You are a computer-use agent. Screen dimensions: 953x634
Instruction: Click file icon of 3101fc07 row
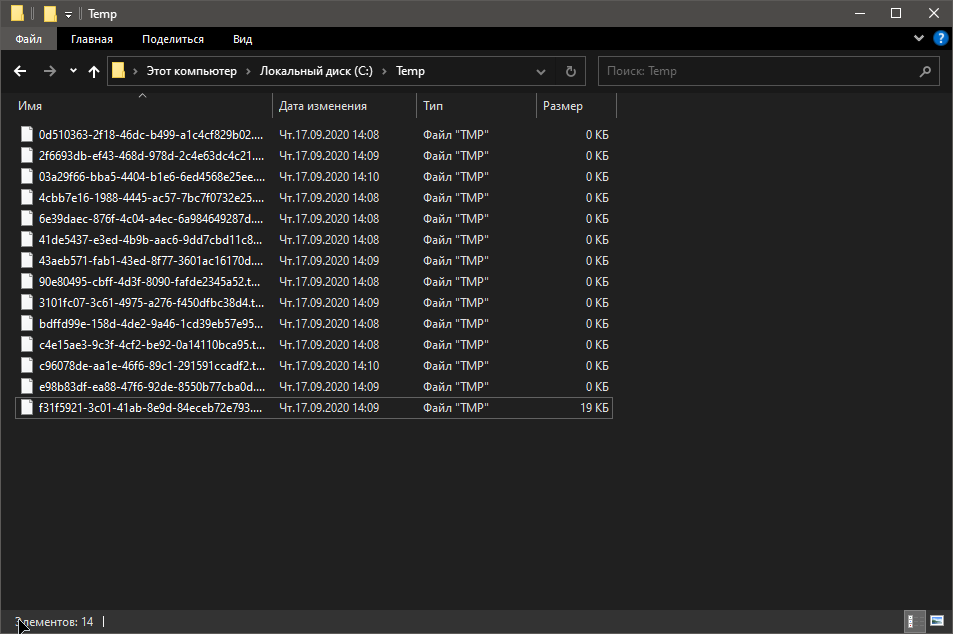click(x=27, y=302)
